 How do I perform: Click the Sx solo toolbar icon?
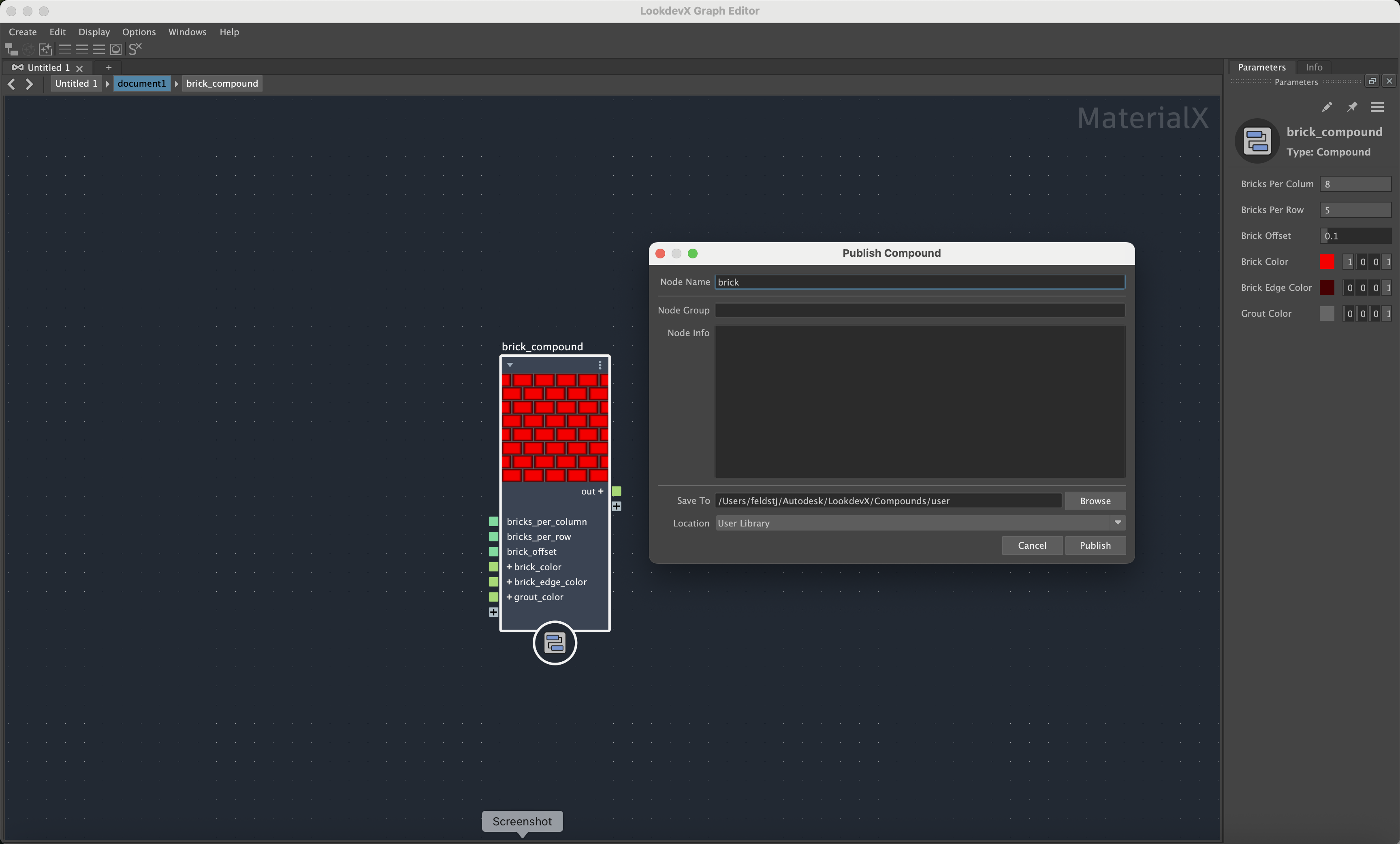pos(134,49)
